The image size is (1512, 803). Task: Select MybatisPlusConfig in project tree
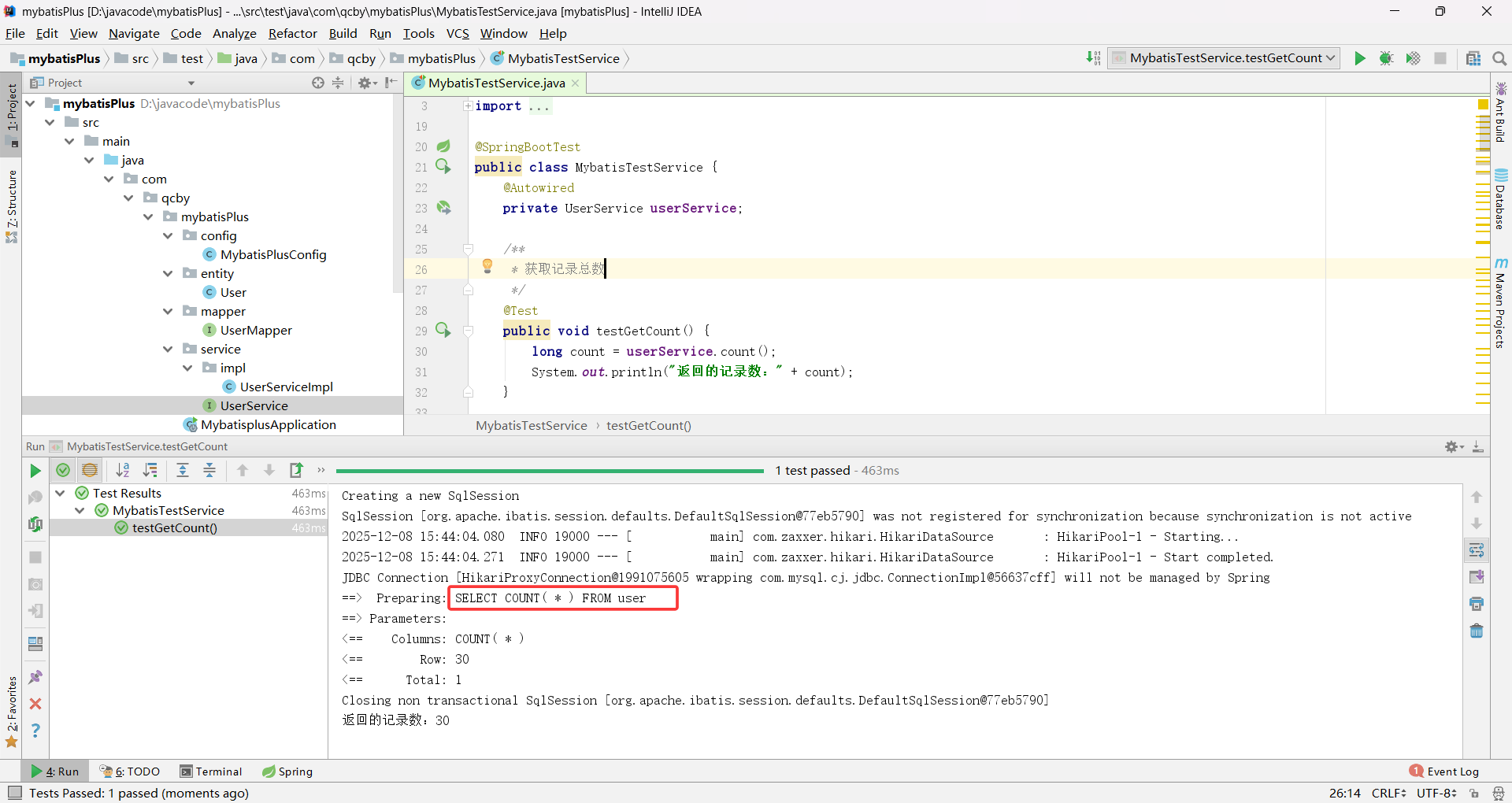pos(273,254)
